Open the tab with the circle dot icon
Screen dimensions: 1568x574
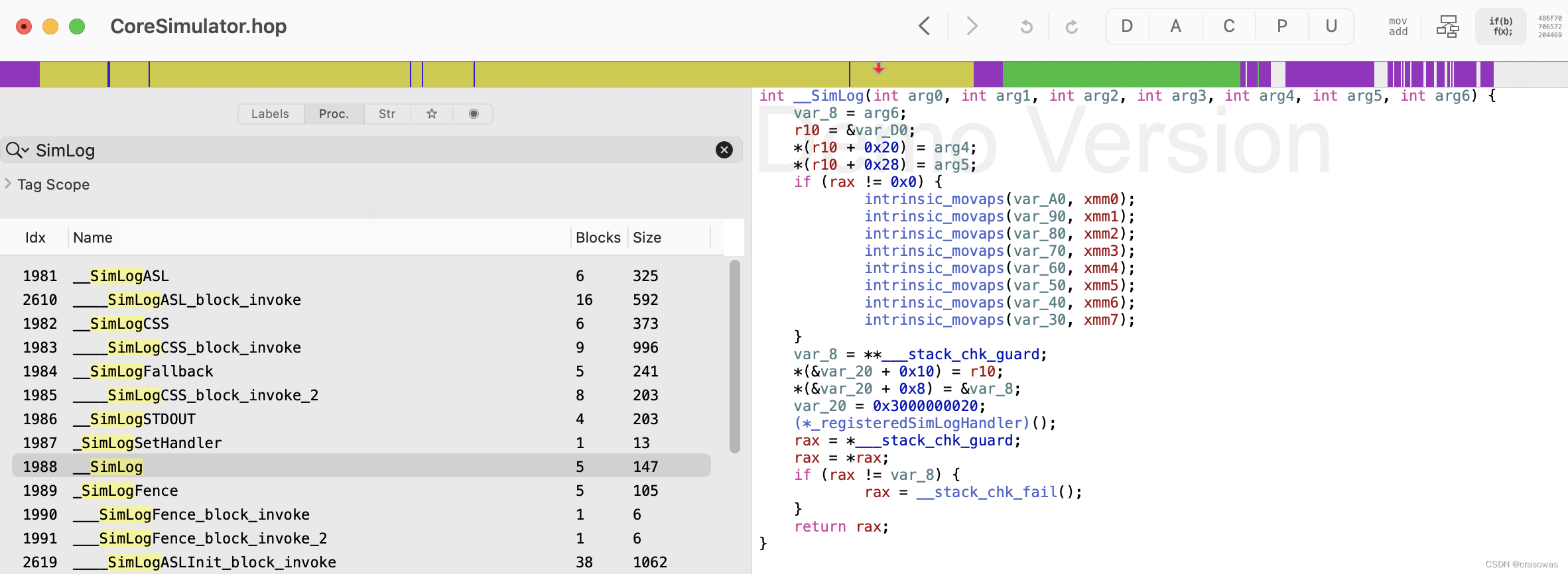[474, 114]
